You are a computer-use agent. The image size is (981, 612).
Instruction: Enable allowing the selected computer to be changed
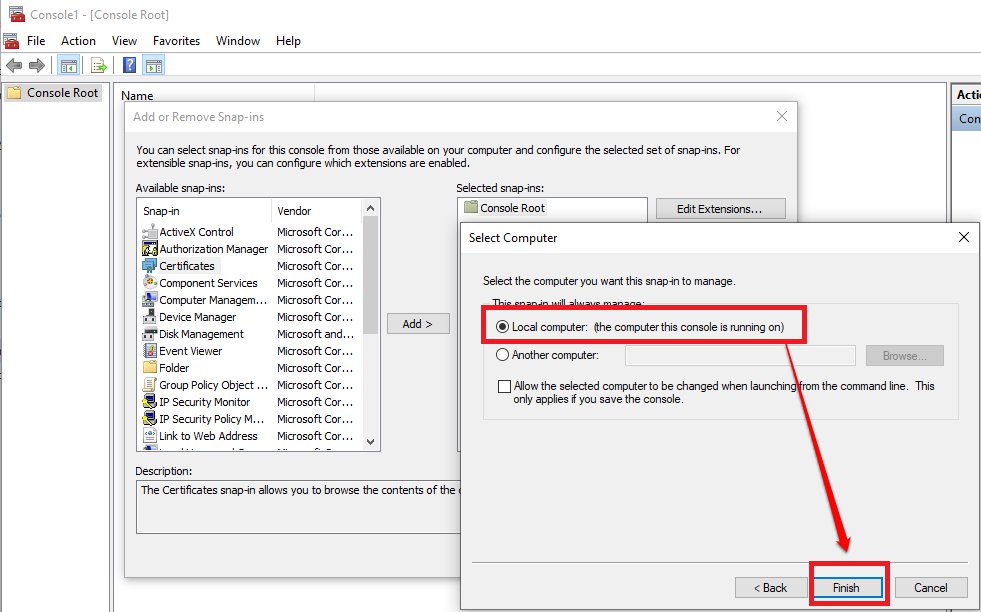(x=503, y=386)
